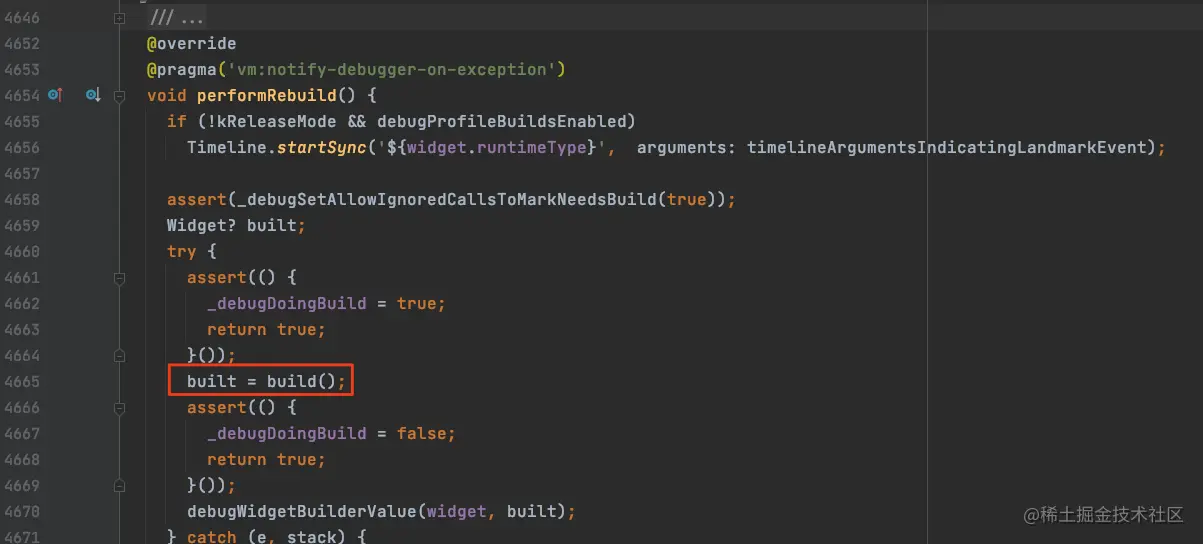
Task: Click the fold end marker on line 4669
Action: (120, 485)
